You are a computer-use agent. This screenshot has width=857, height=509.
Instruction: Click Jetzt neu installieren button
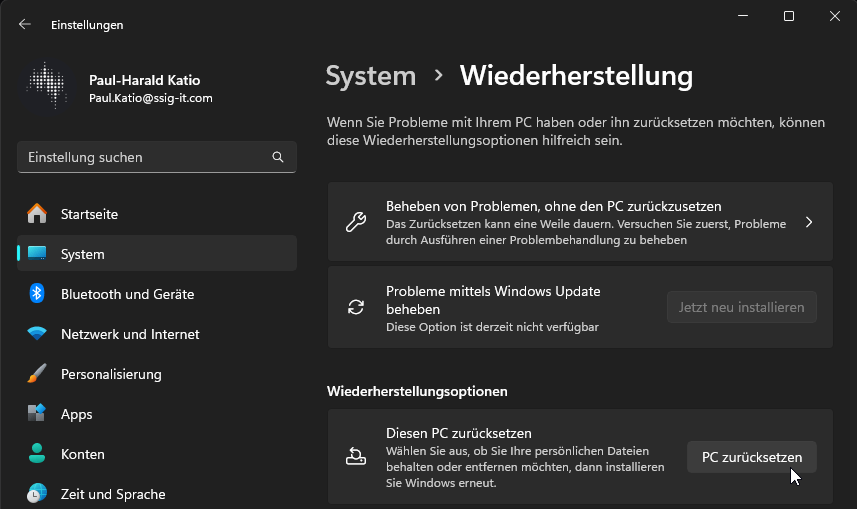[x=742, y=307]
